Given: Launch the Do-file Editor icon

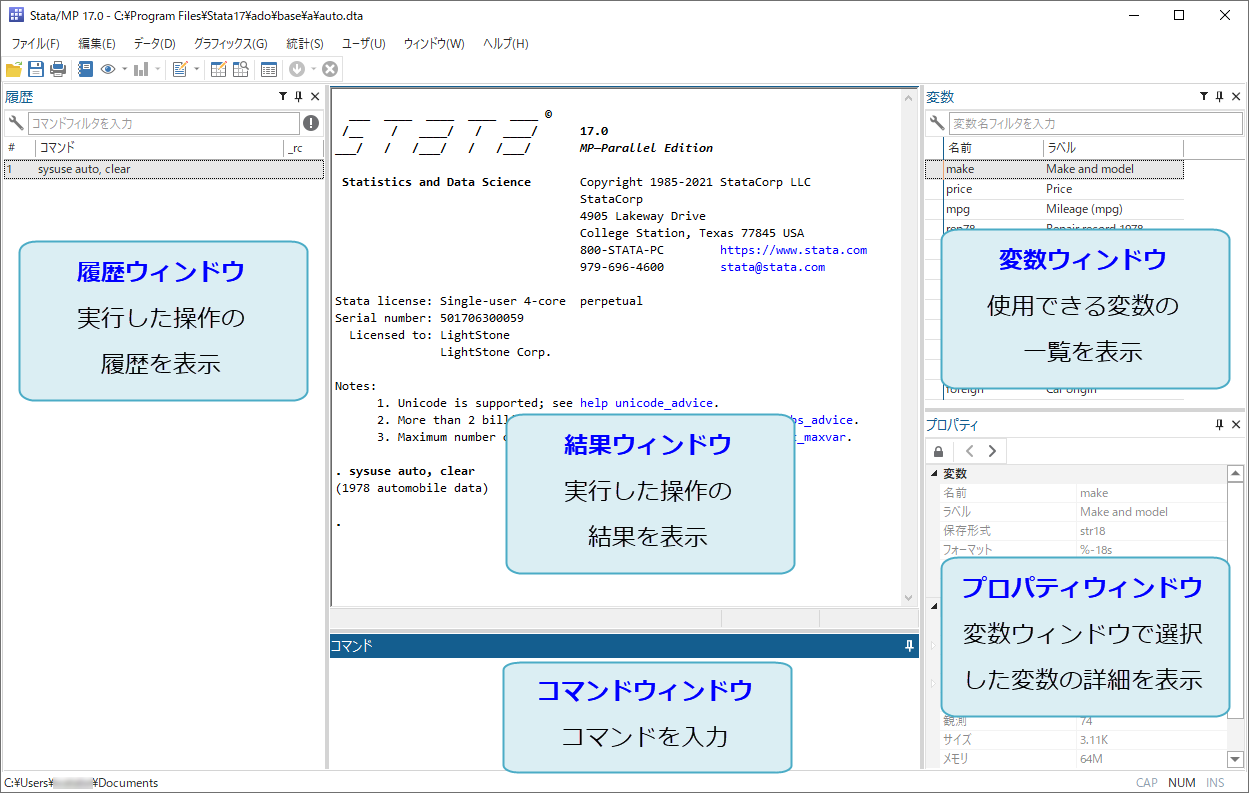Looking at the screenshot, I should (180, 69).
